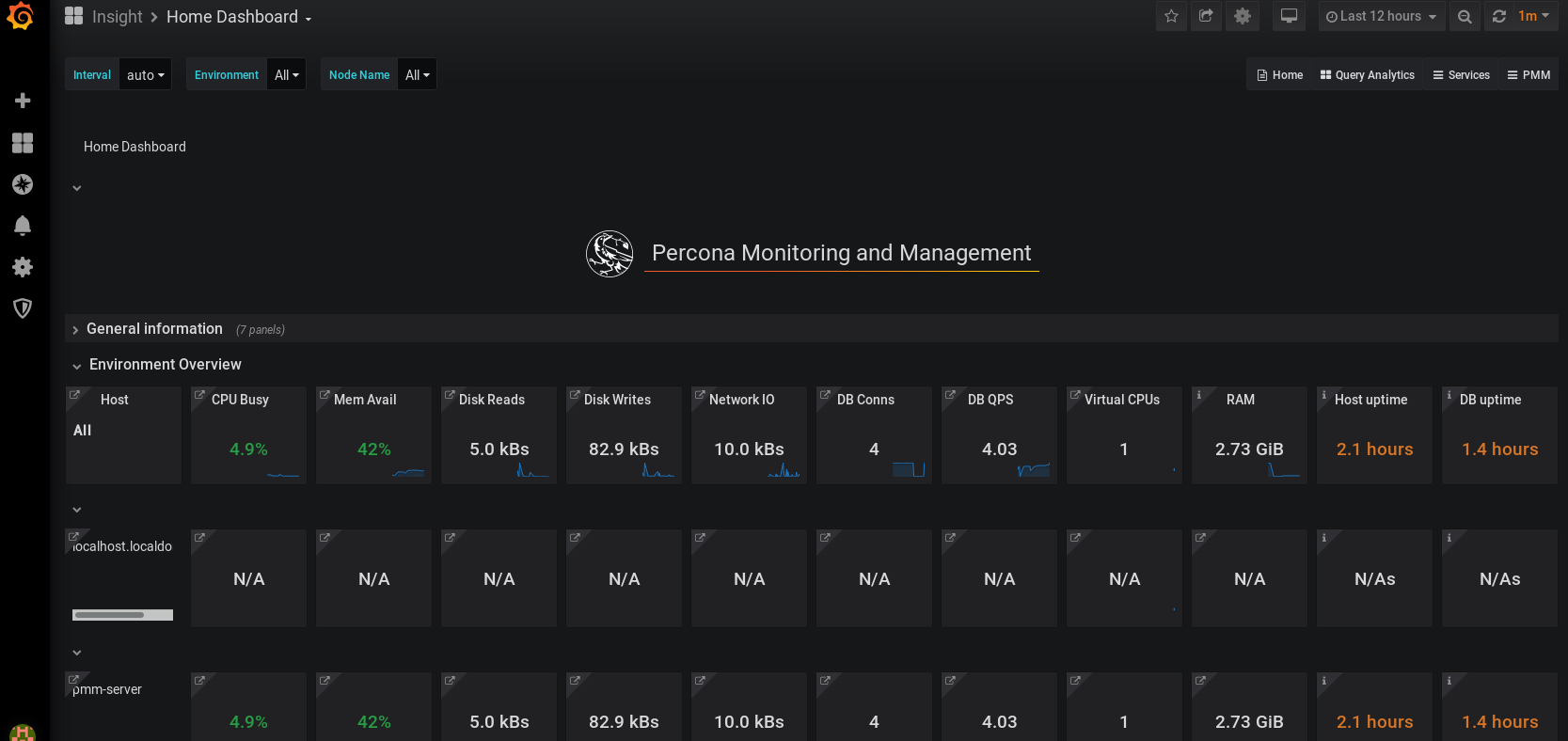Image resolution: width=1568 pixels, height=741 pixels.
Task: Click info icon on Host uptime panel
Action: [1323, 395]
